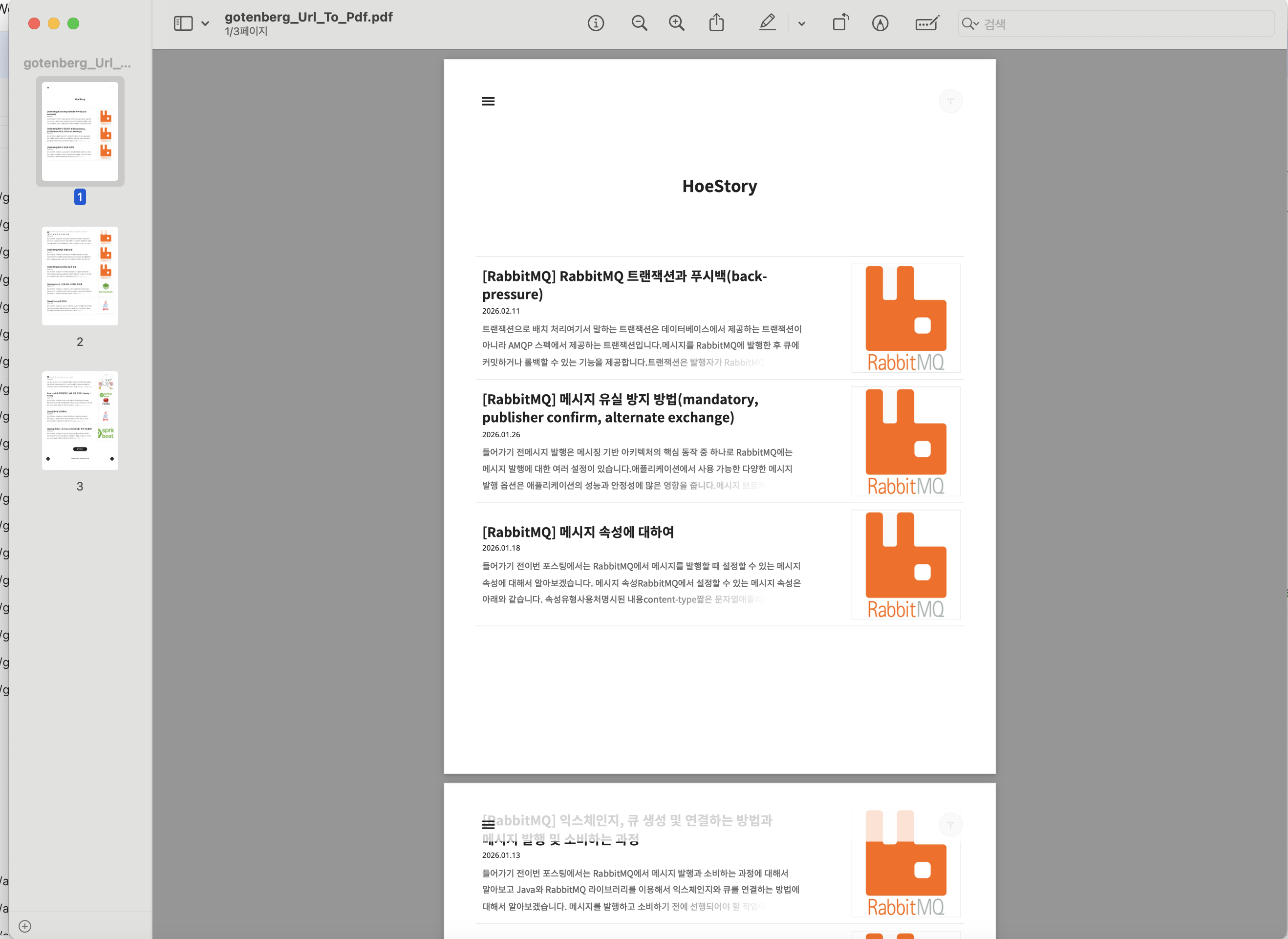Click the date 2026.02.11
1288x939 pixels.
[x=501, y=311]
